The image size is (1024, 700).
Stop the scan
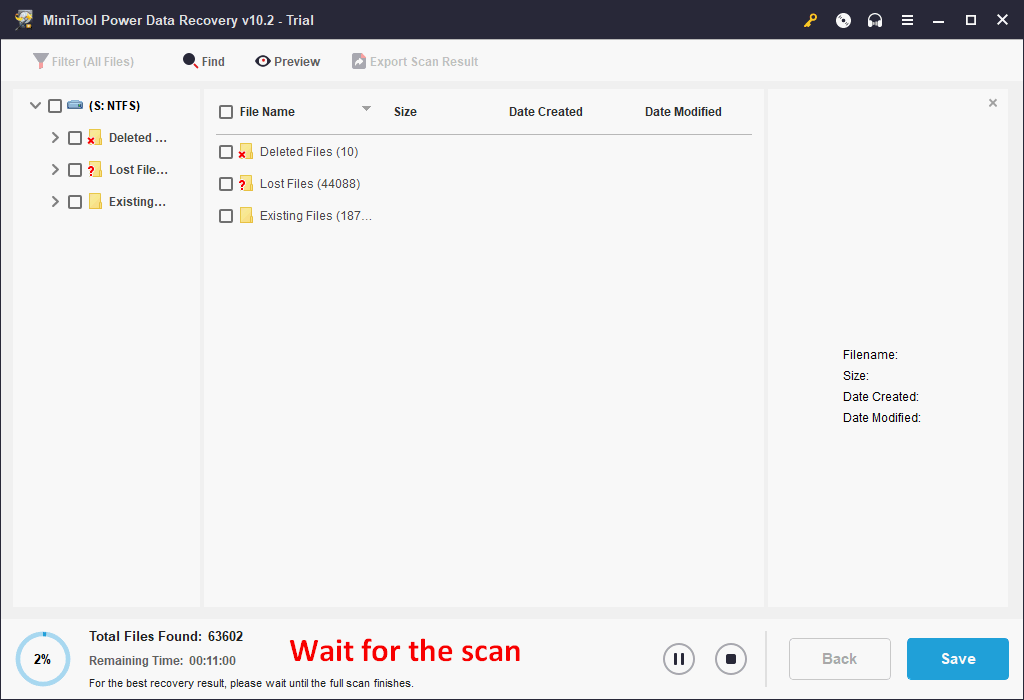coord(731,659)
